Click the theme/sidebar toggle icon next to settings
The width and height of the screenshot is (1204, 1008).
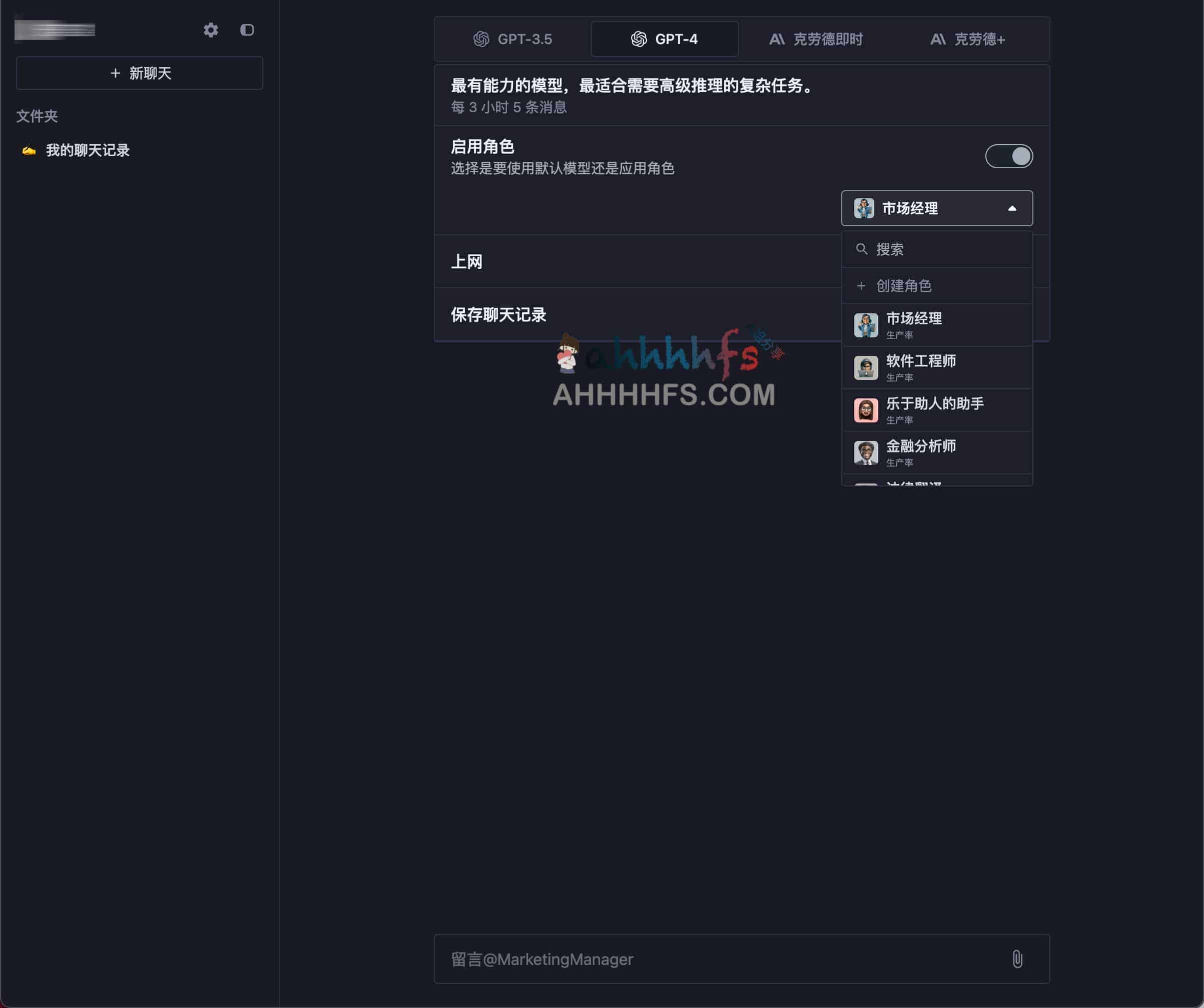pos(248,31)
